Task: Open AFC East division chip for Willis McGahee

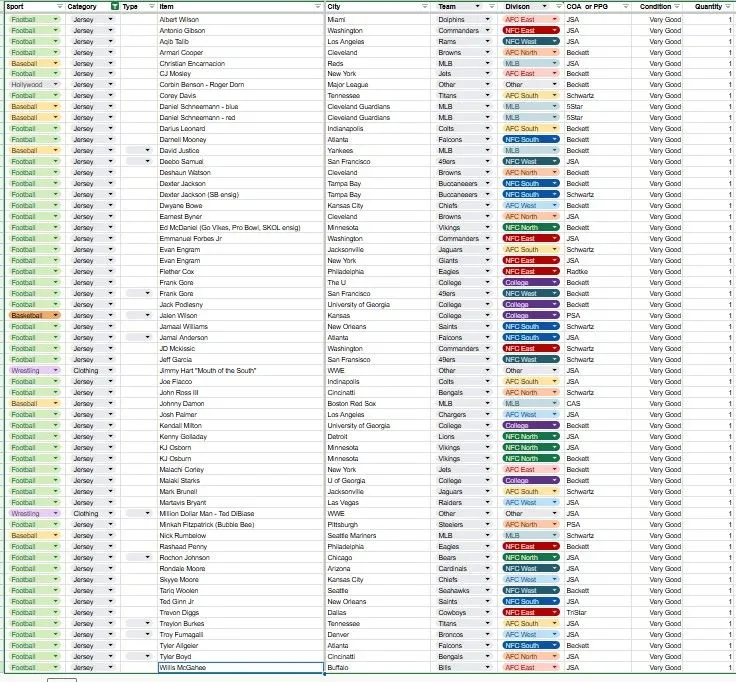Action: tap(531, 667)
